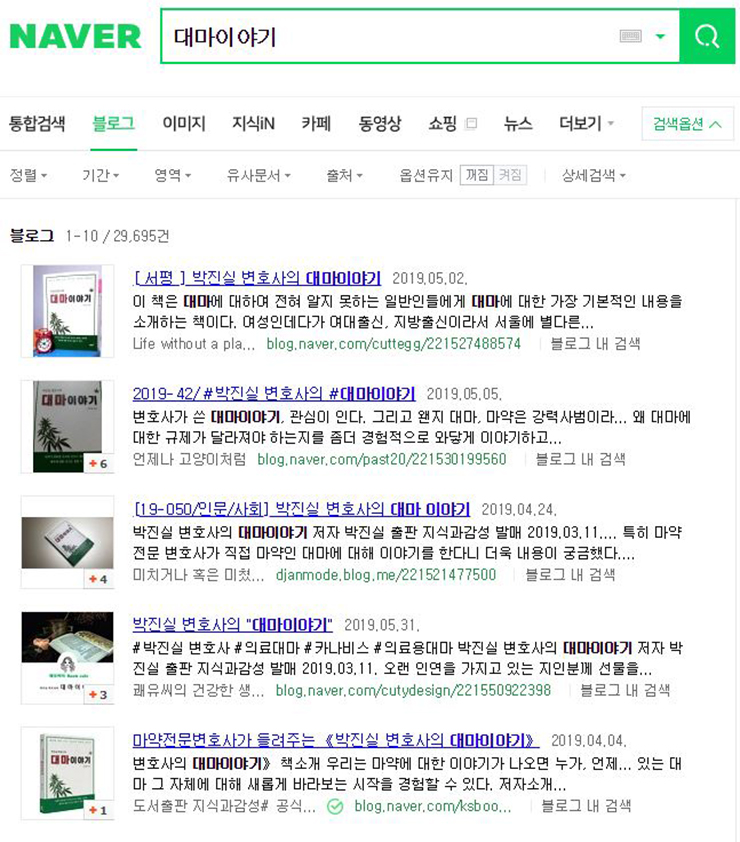Viewport: 740px width, 842px height.
Task: Click the +6 image count badge
Action: tap(98, 463)
